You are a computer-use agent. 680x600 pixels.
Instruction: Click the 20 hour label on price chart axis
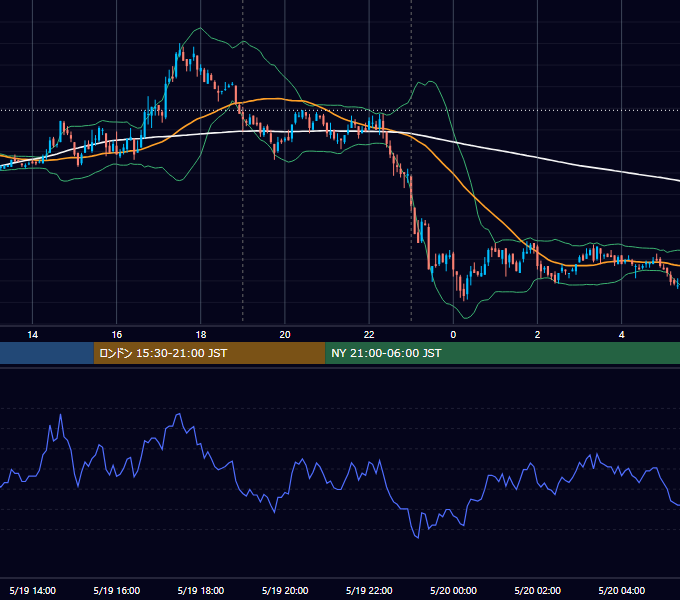285,335
